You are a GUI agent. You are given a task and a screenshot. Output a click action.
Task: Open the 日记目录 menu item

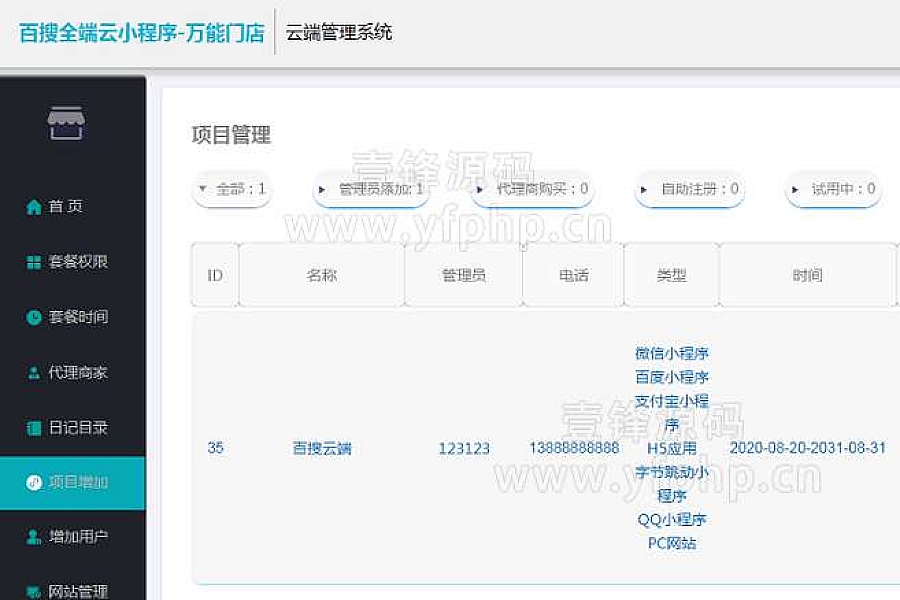[x=78, y=428]
